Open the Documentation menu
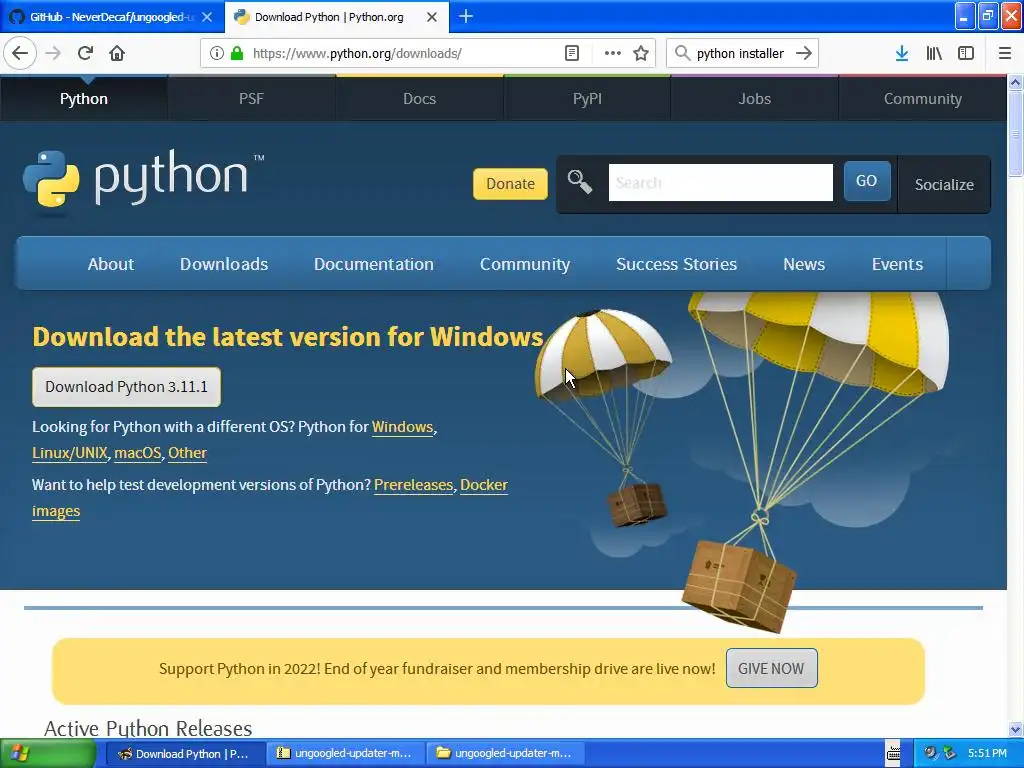 [x=374, y=264]
